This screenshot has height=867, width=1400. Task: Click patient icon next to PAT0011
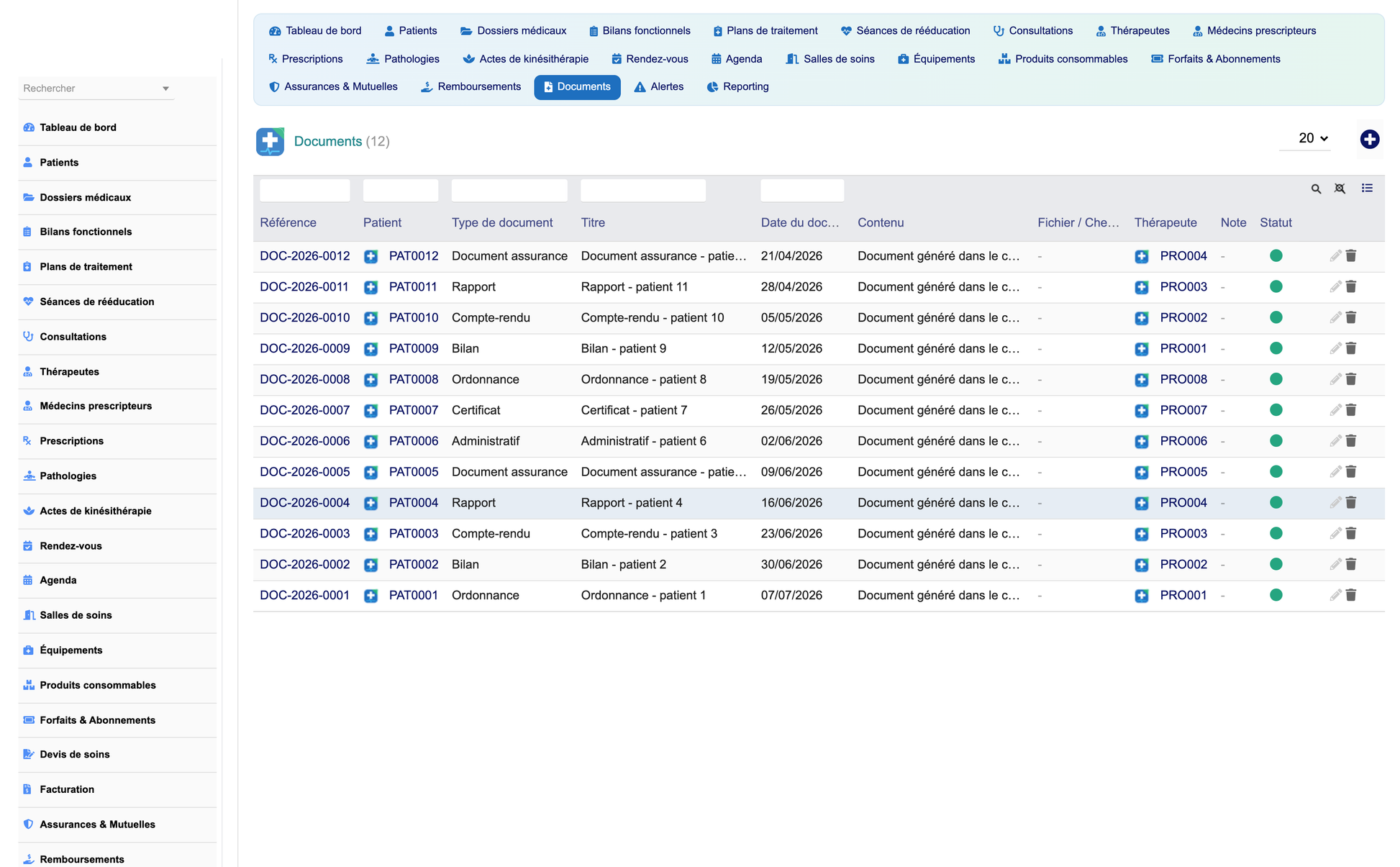pyautogui.click(x=371, y=287)
